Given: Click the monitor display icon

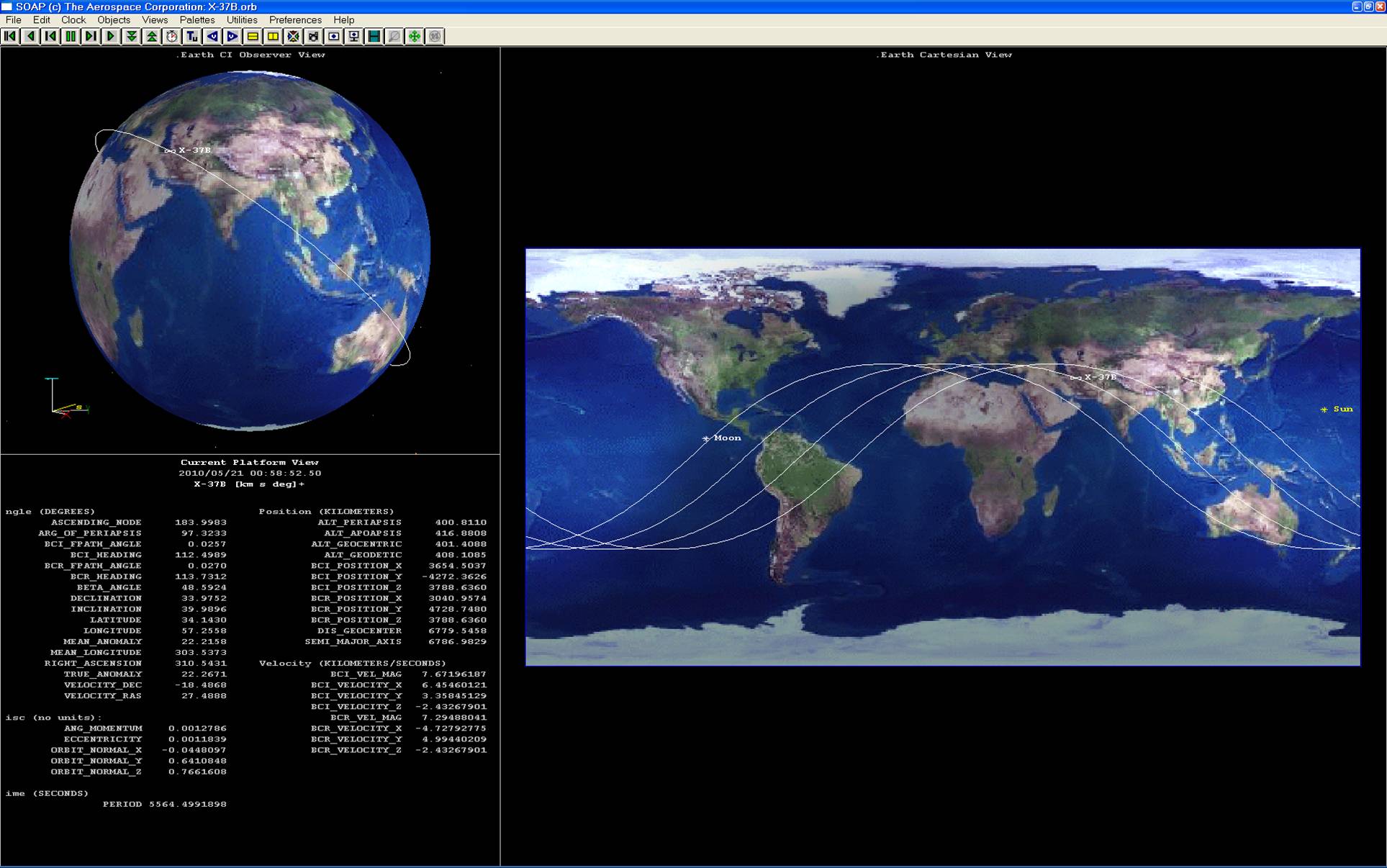Looking at the screenshot, I should 353,36.
